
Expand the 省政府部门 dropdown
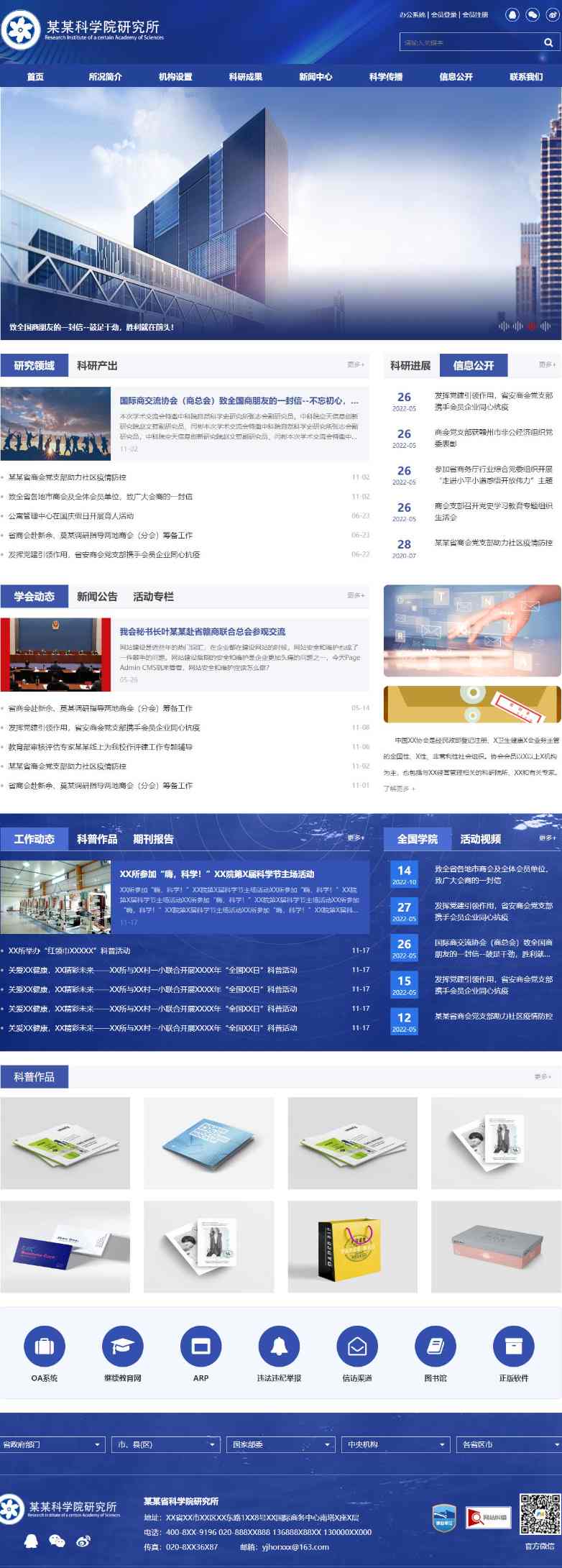(53, 1444)
